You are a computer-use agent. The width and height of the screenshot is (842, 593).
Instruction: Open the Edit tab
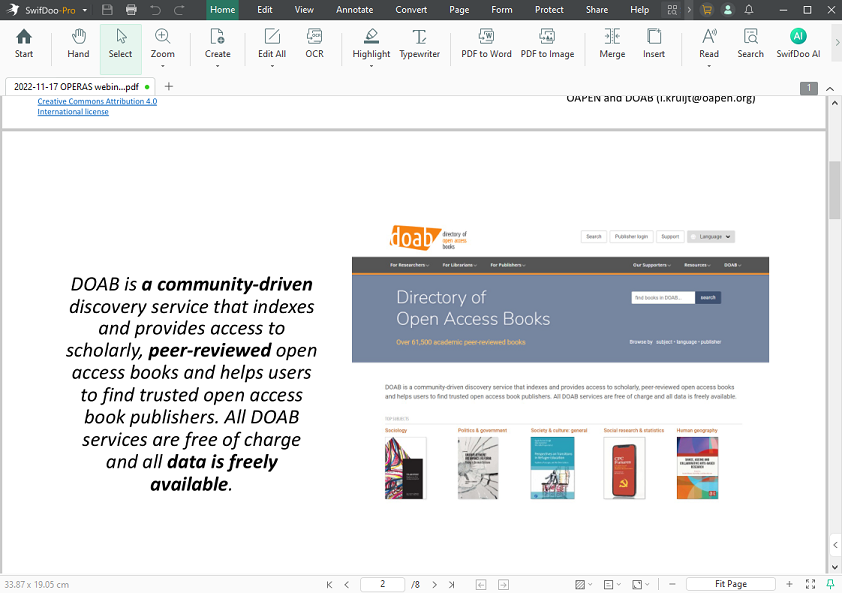[x=265, y=10]
